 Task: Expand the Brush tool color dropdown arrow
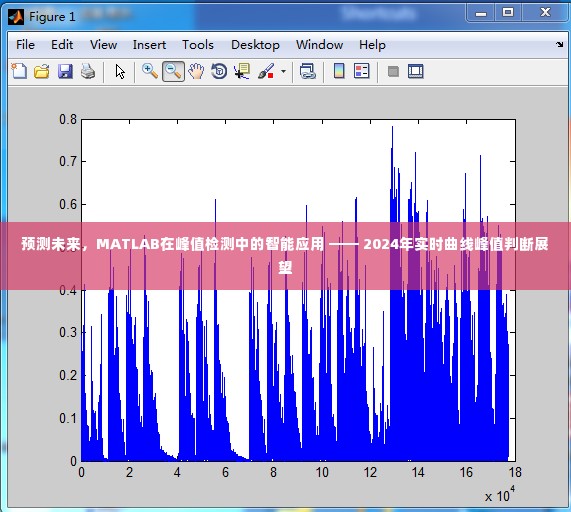(283, 71)
